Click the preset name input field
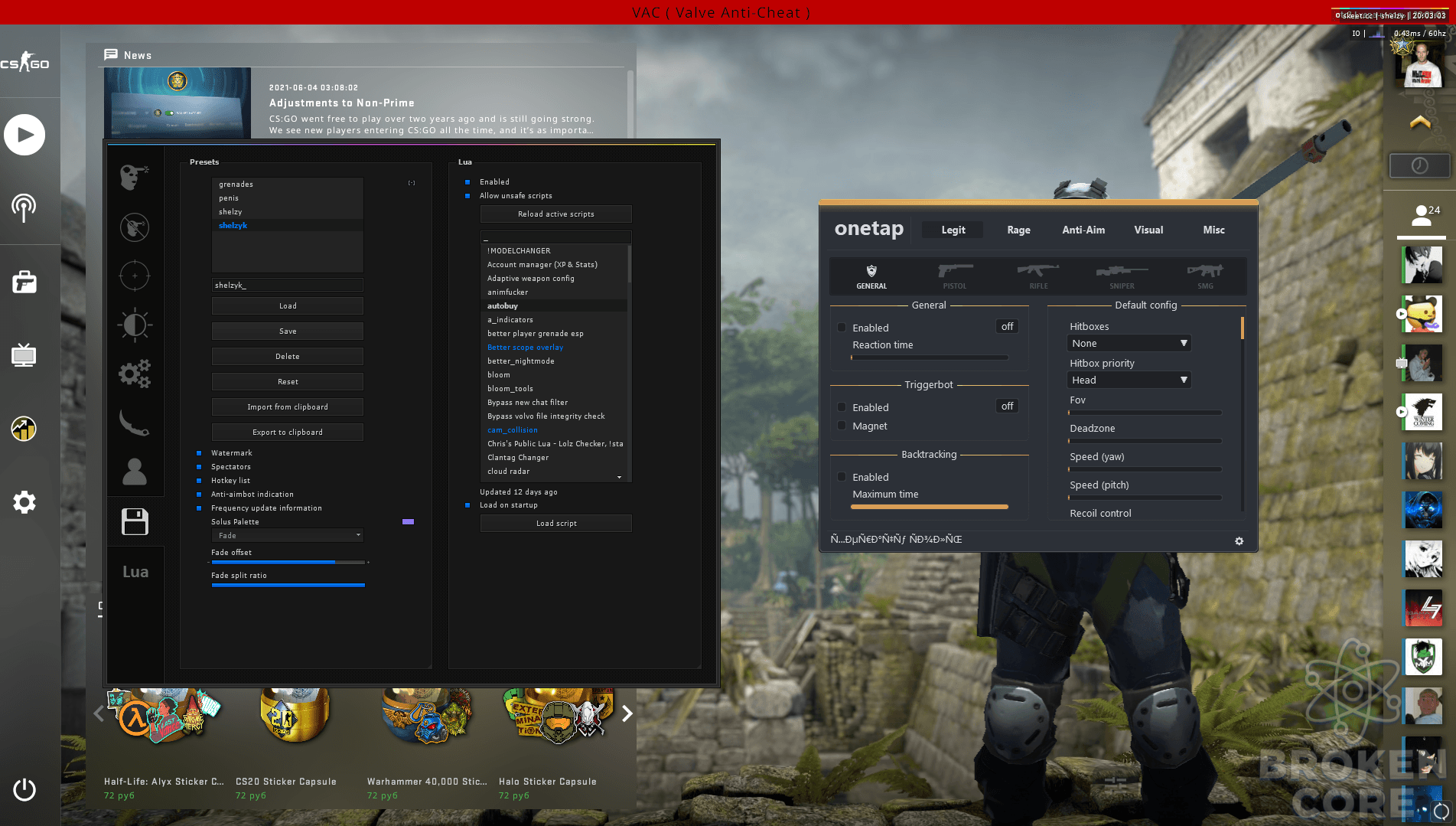The height and width of the screenshot is (826, 1456). tap(288, 286)
